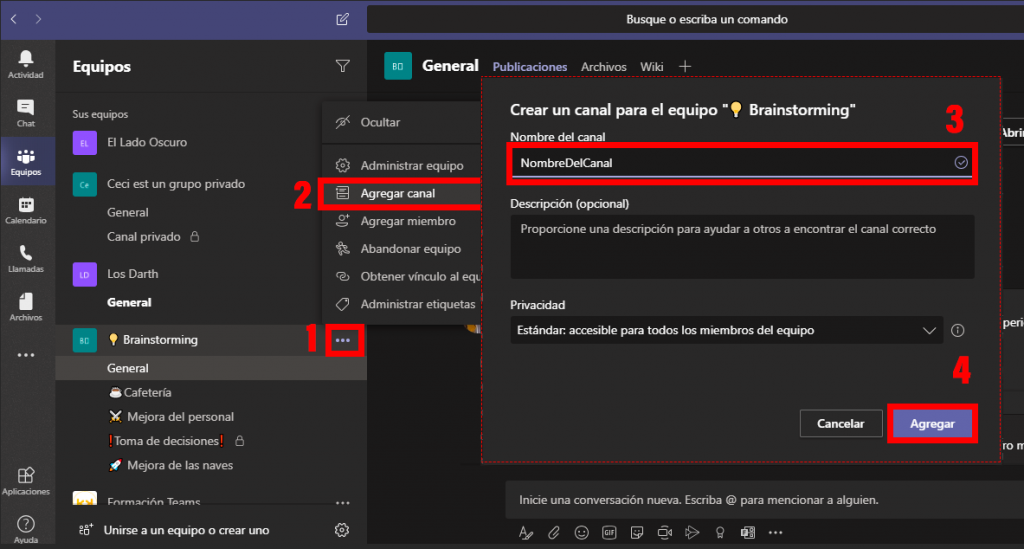The image size is (1024, 549).
Task: Click the Nombre del canal field
Action: (730, 162)
